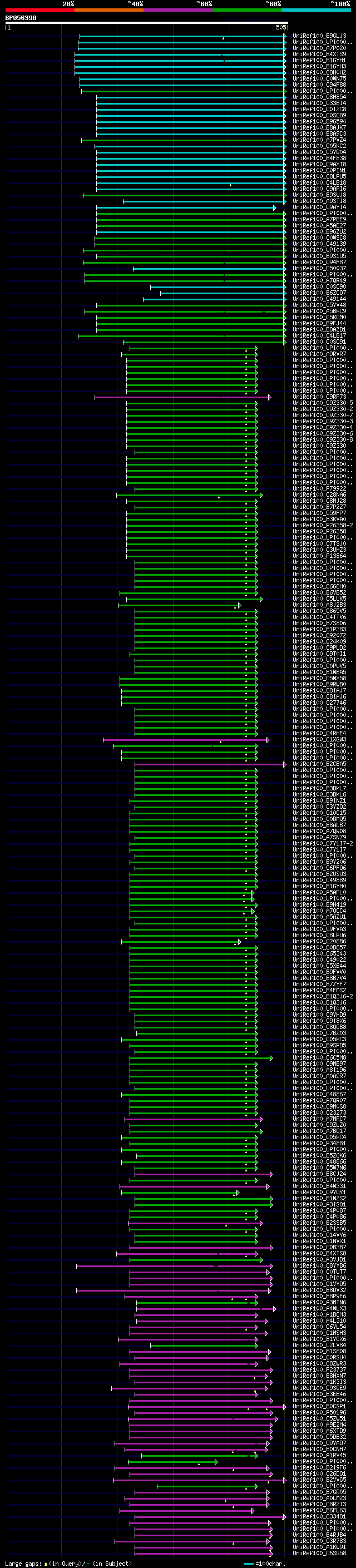
Task: Choose the UniRef100_B9SWJ8 label
Action: 319,195
